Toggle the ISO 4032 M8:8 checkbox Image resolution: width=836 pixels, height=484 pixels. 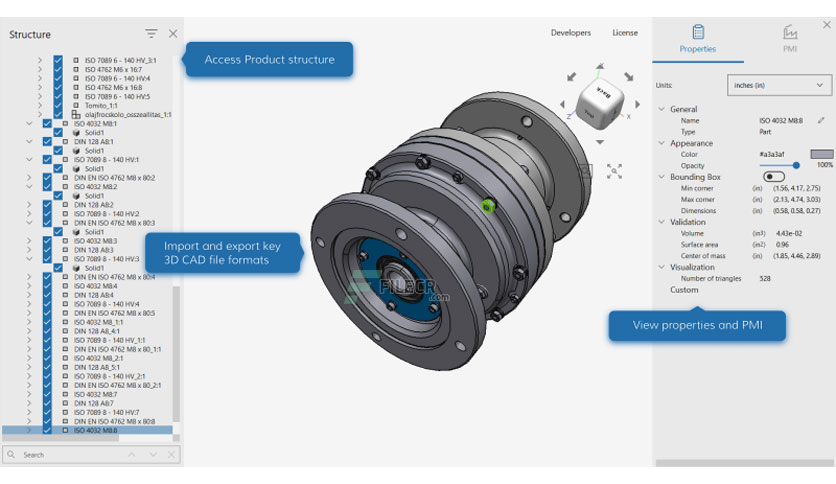tap(47, 430)
